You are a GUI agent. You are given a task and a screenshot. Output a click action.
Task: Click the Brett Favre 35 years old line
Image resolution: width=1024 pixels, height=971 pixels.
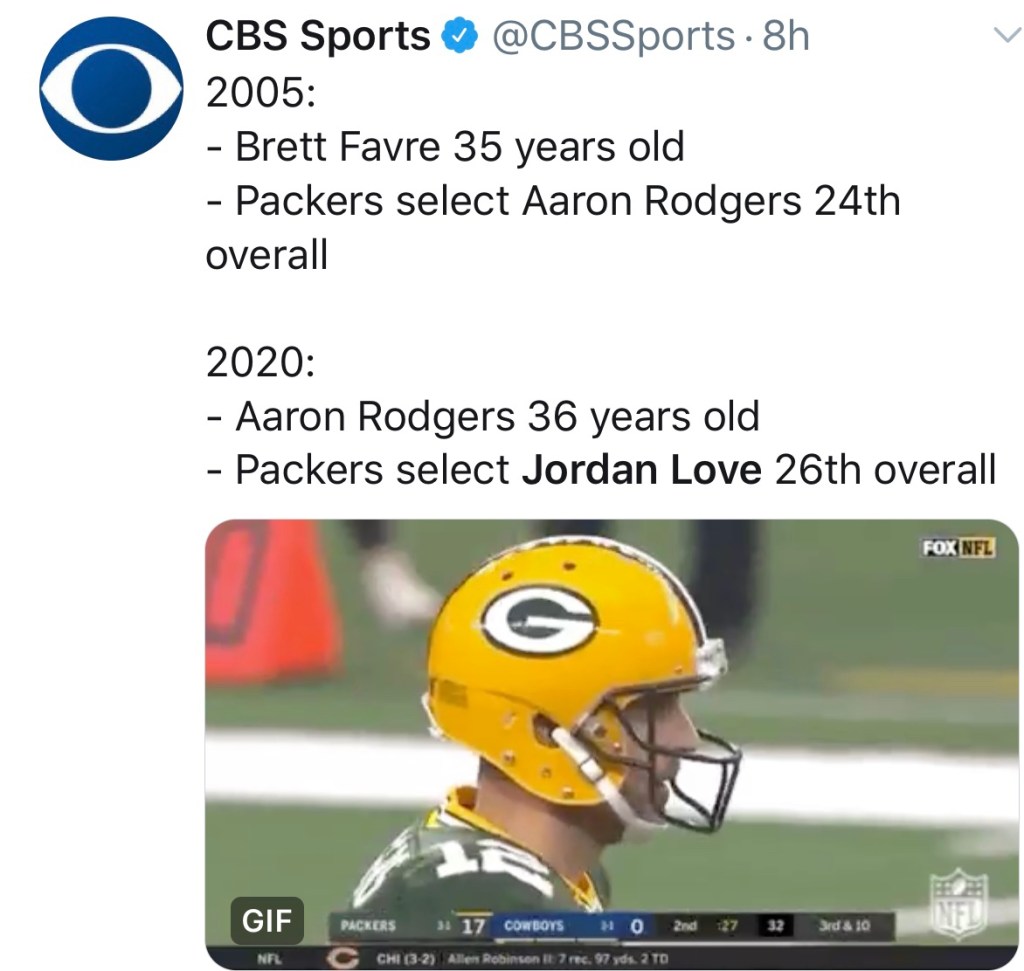click(x=446, y=147)
